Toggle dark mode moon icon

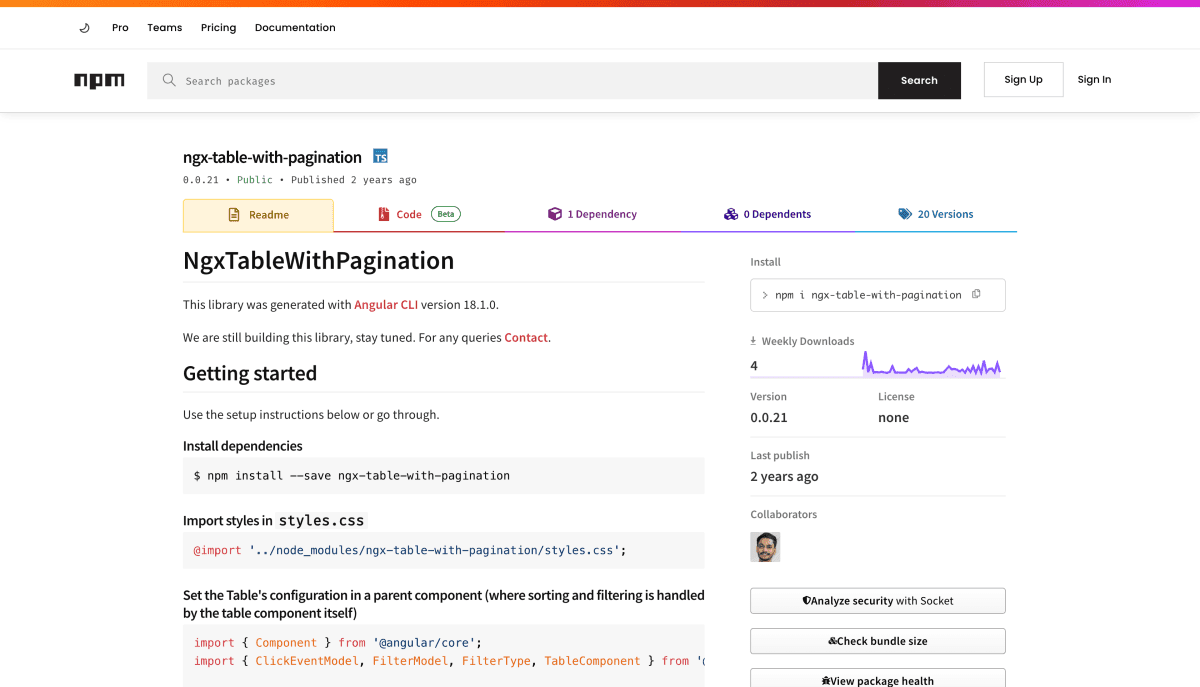pyautogui.click(x=84, y=28)
